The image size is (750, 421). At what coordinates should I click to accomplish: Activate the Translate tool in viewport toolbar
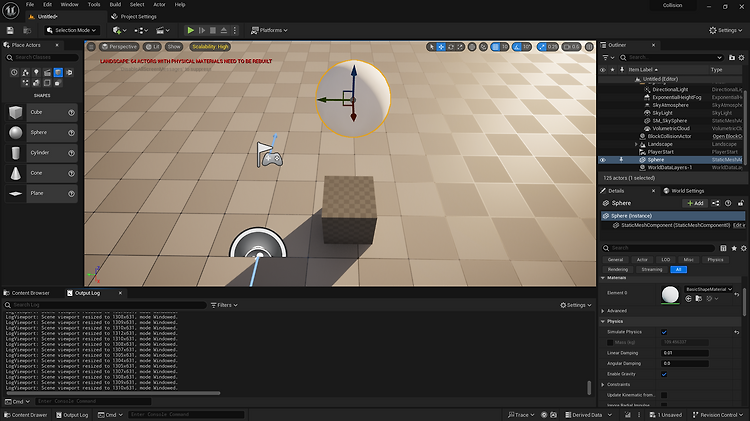[x=441, y=46]
